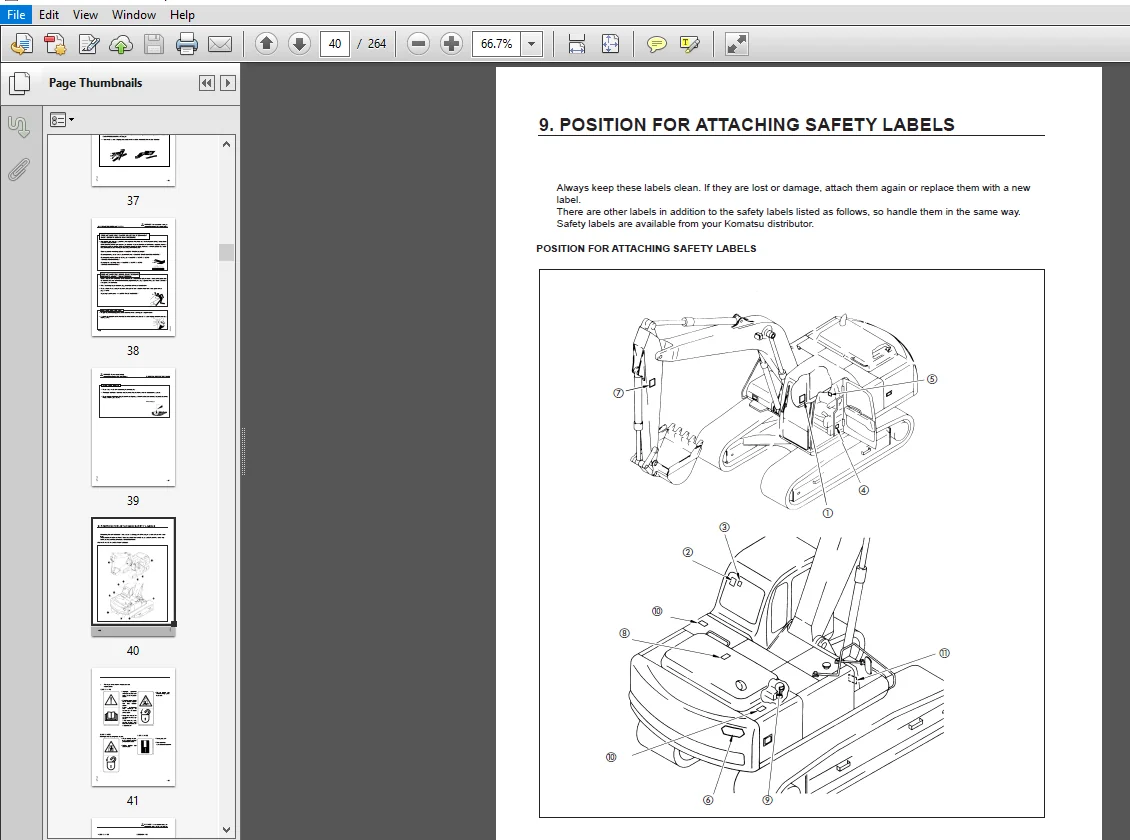Click the Create PDF icon
This screenshot has width=1130, height=840.
click(x=55, y=44)
